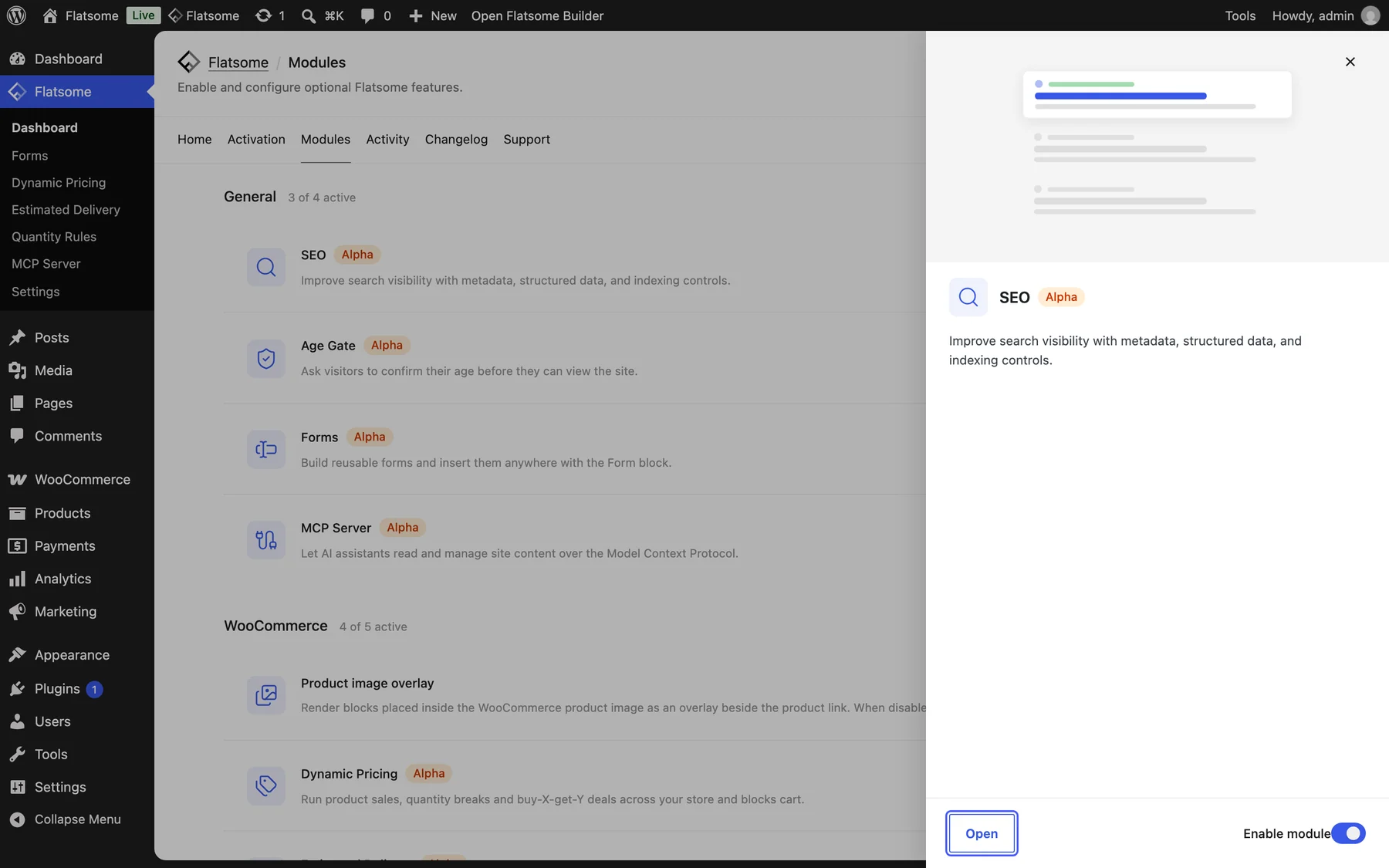Switch to the Activation tab
Screen dimensions: 1389x868
pyautogui.click(x=256, y=139)
